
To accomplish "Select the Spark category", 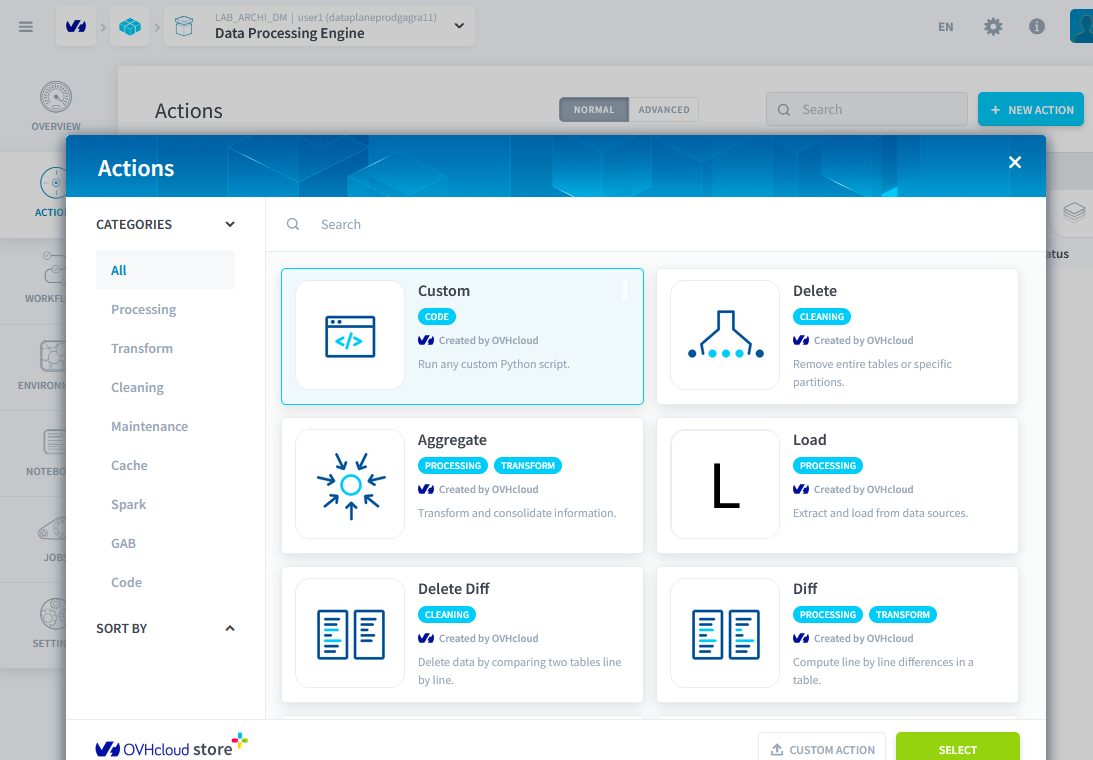I will tap(129, 505).
